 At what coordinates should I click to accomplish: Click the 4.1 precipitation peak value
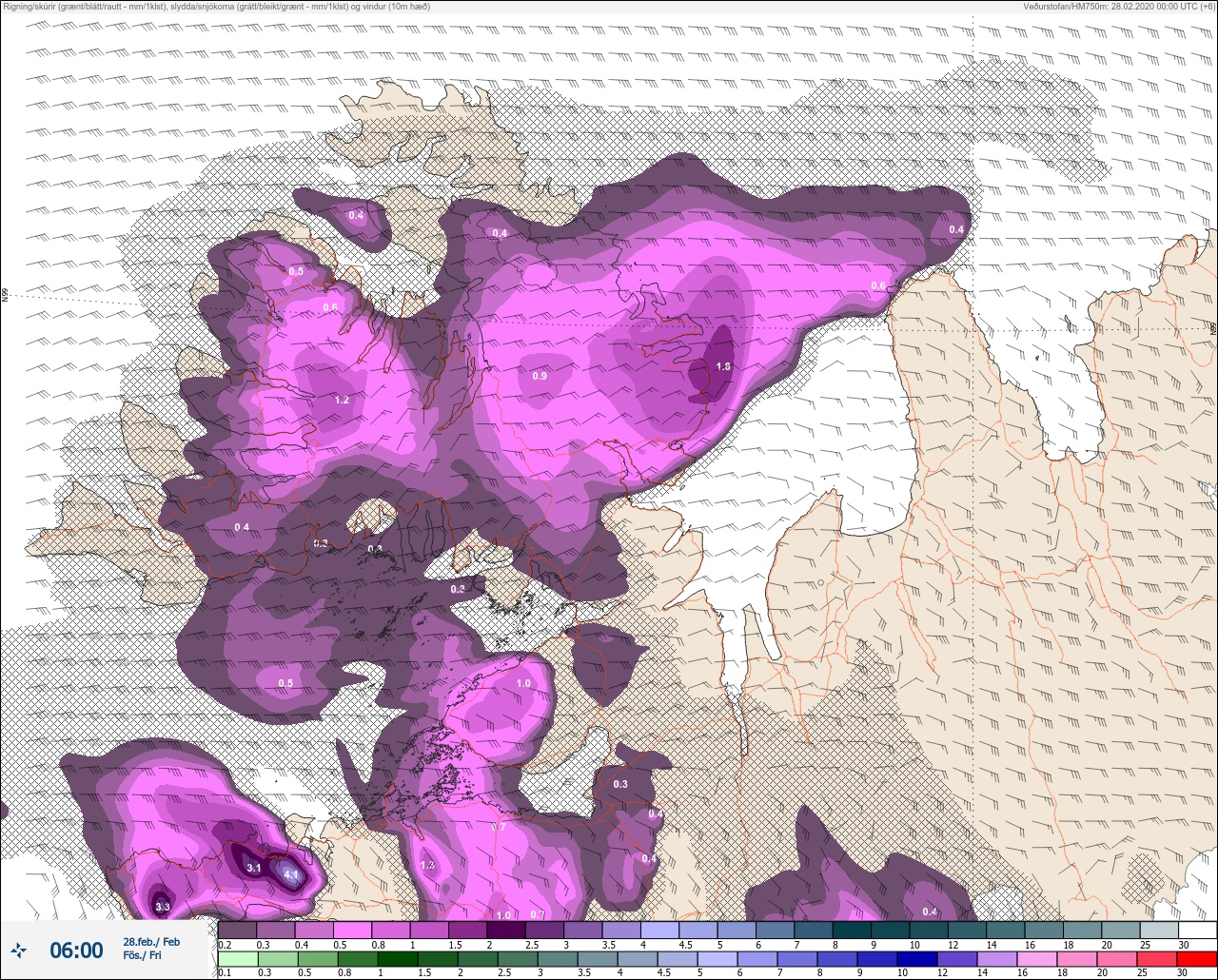(291, 874)
